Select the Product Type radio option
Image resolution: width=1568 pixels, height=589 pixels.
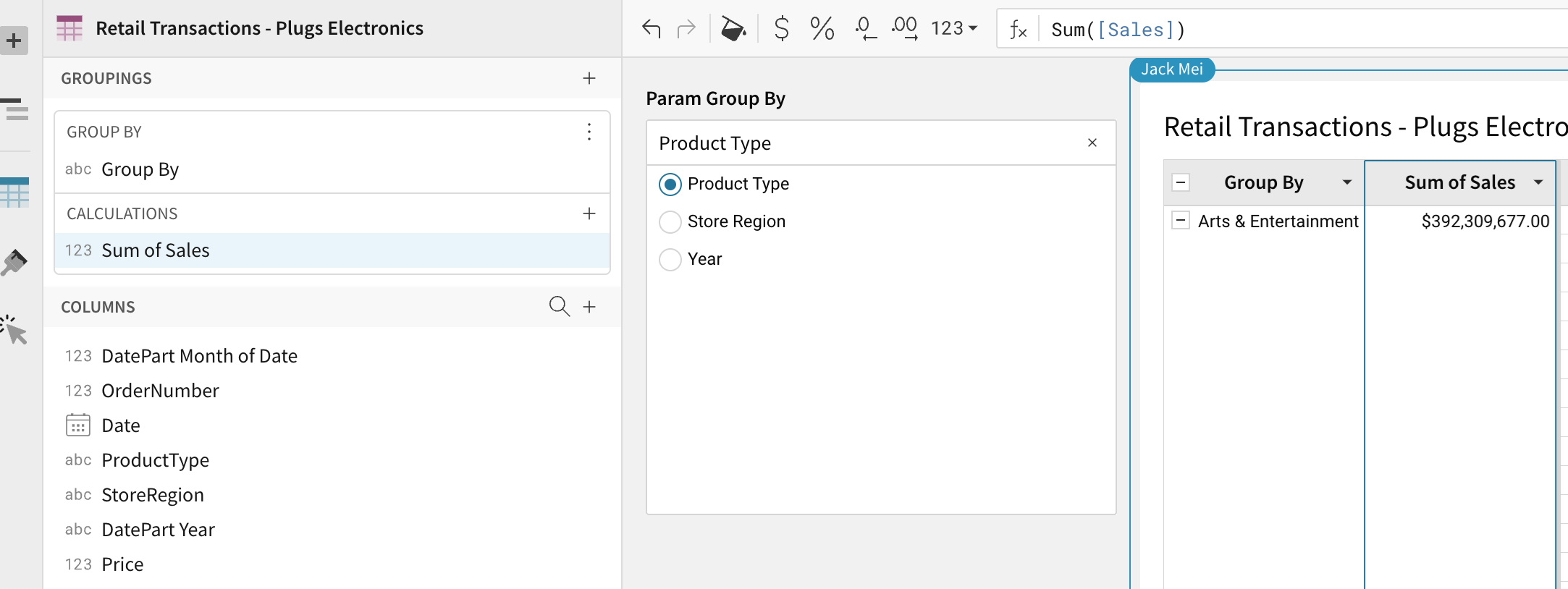point(670,185)
